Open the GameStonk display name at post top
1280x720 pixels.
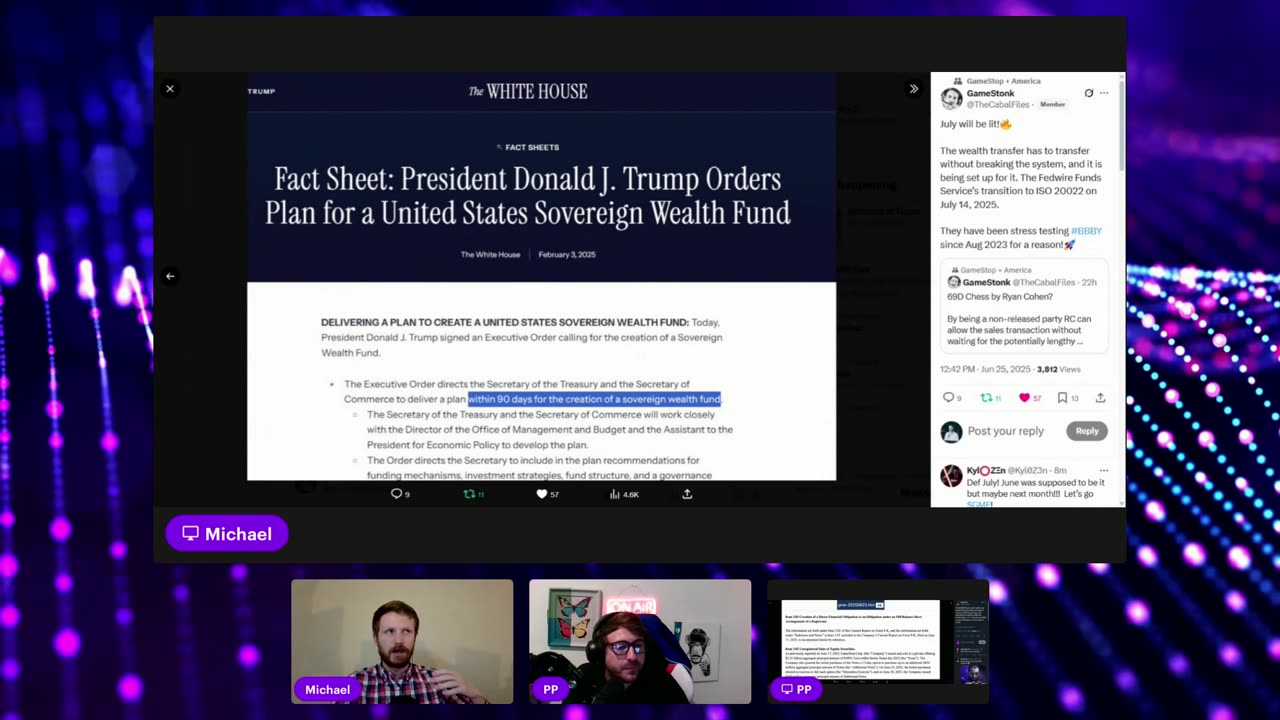pyautogui.click(x=990, y=93)
